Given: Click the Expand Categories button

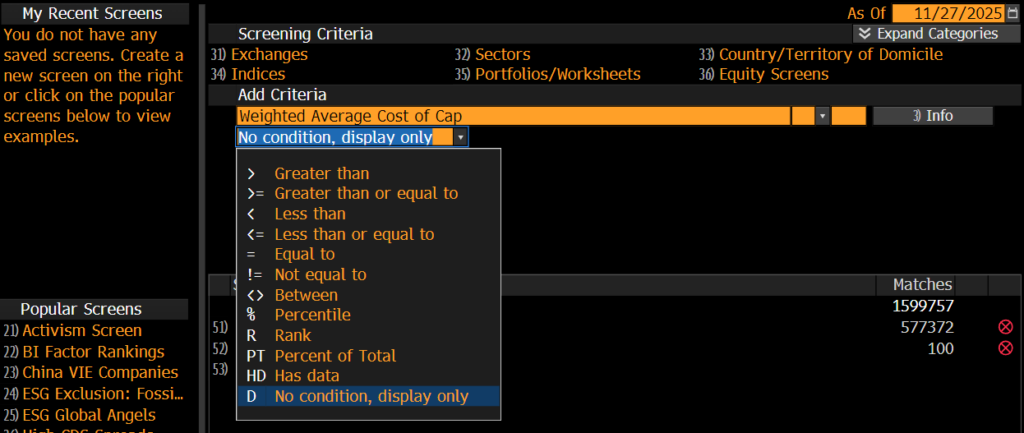Looking at the screenshot, I should [x=929, y=33].
